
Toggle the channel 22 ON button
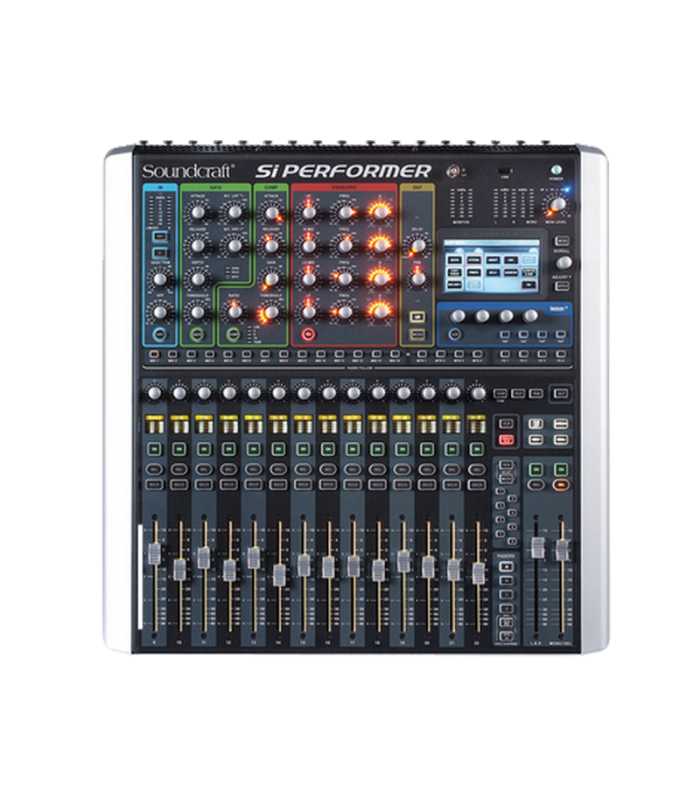click(x=477, y=449)
